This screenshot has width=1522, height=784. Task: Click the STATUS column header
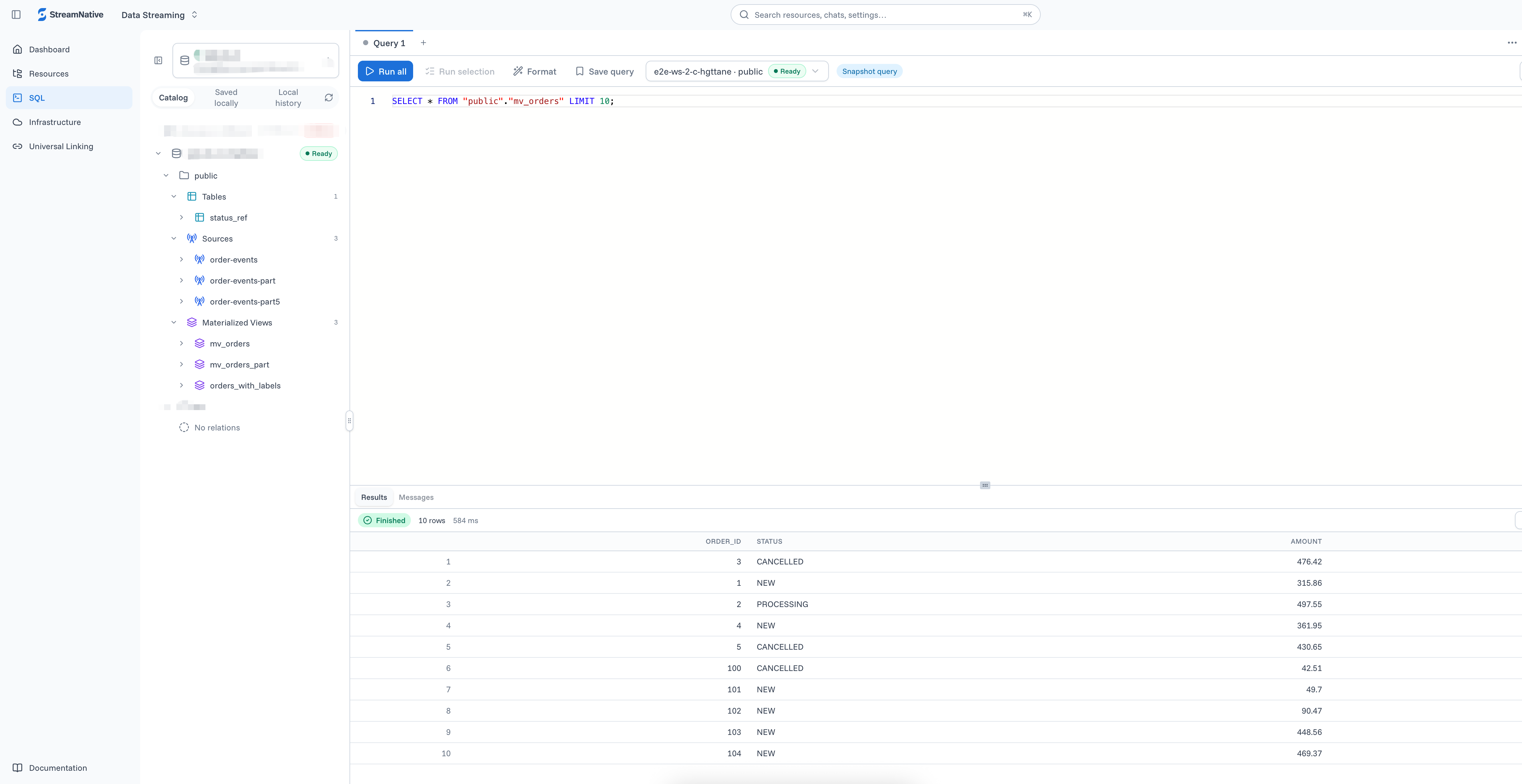coord(769,542)
